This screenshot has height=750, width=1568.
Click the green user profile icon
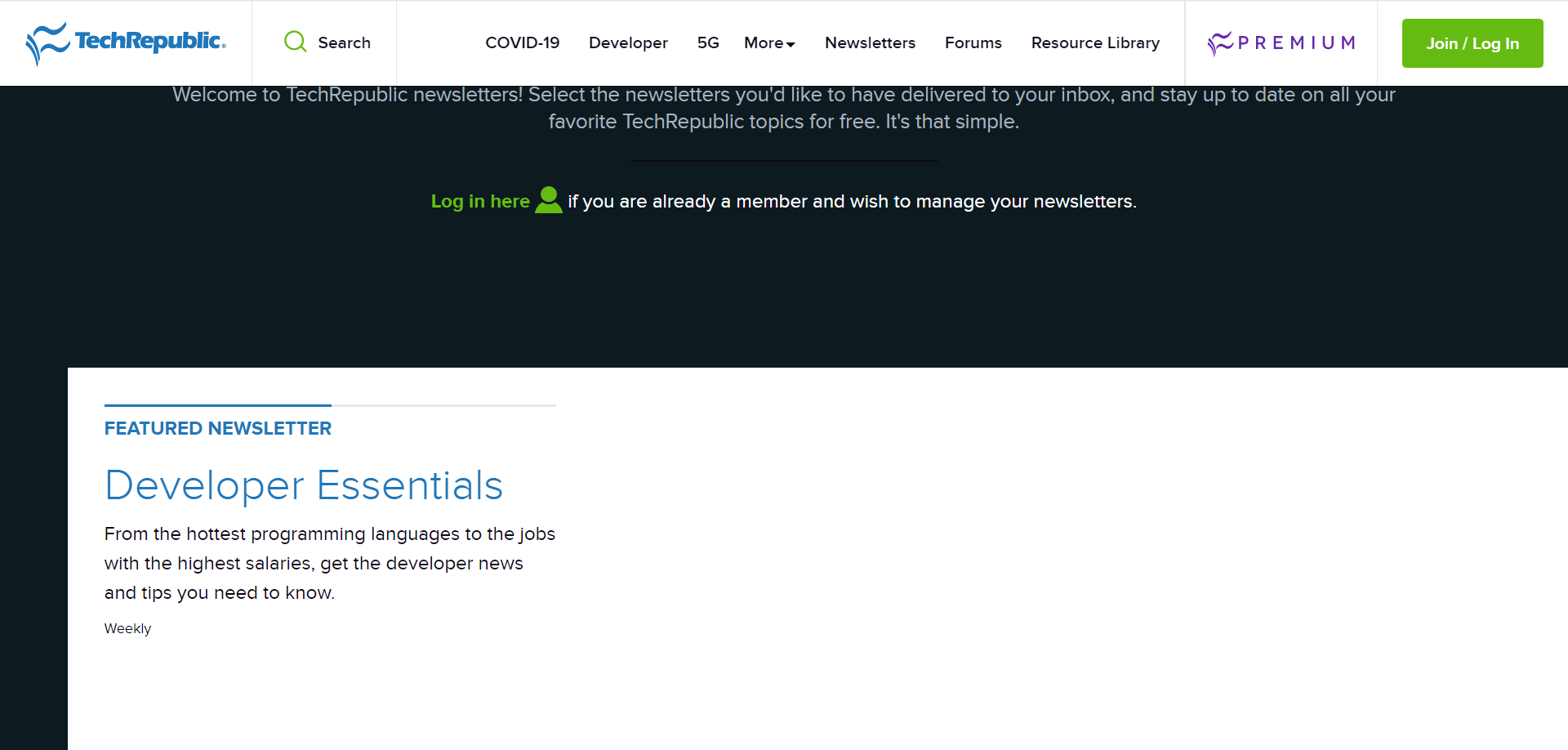[x=549, y=200]
